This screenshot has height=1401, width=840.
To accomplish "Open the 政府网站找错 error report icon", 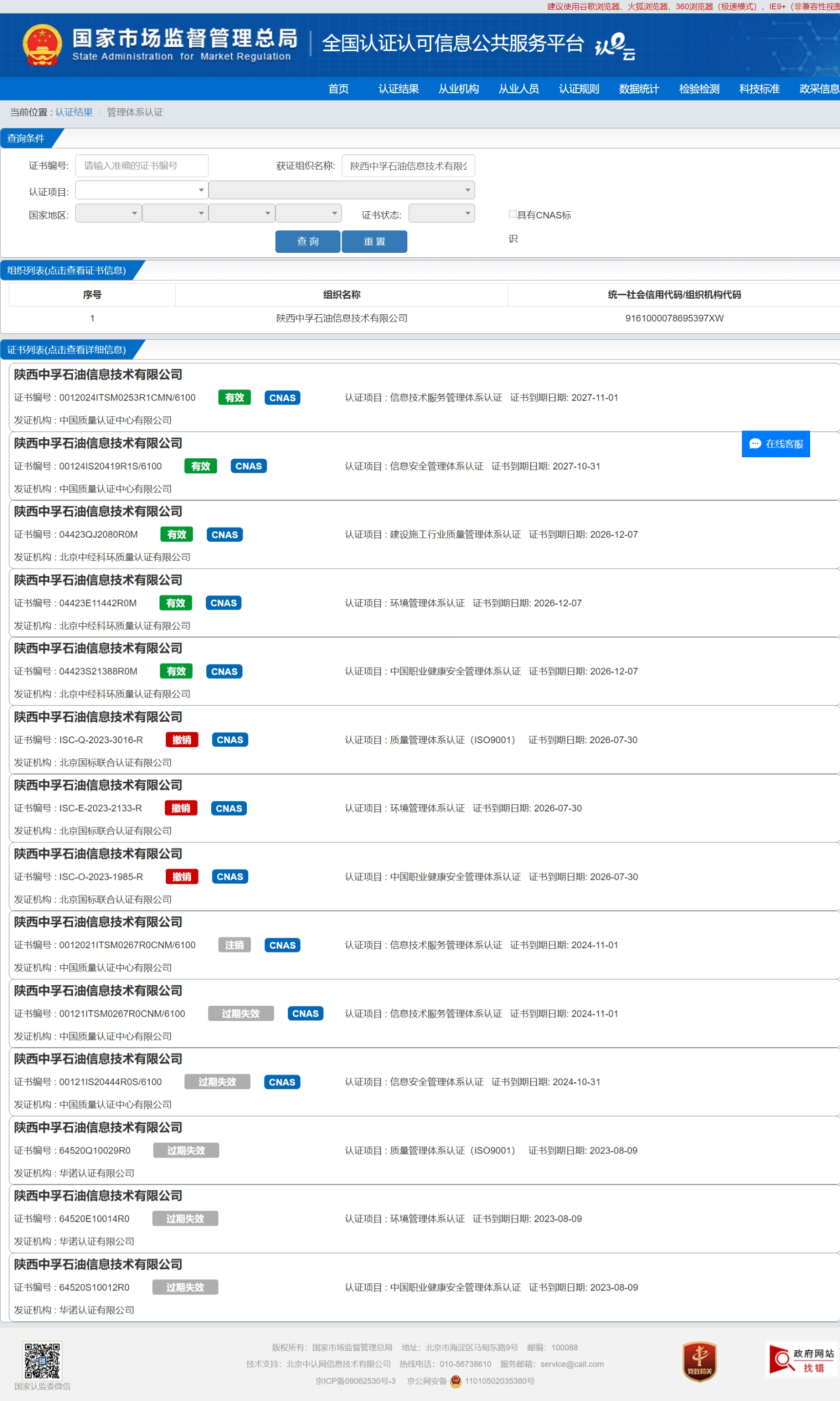I will (x=802, y=1359).
